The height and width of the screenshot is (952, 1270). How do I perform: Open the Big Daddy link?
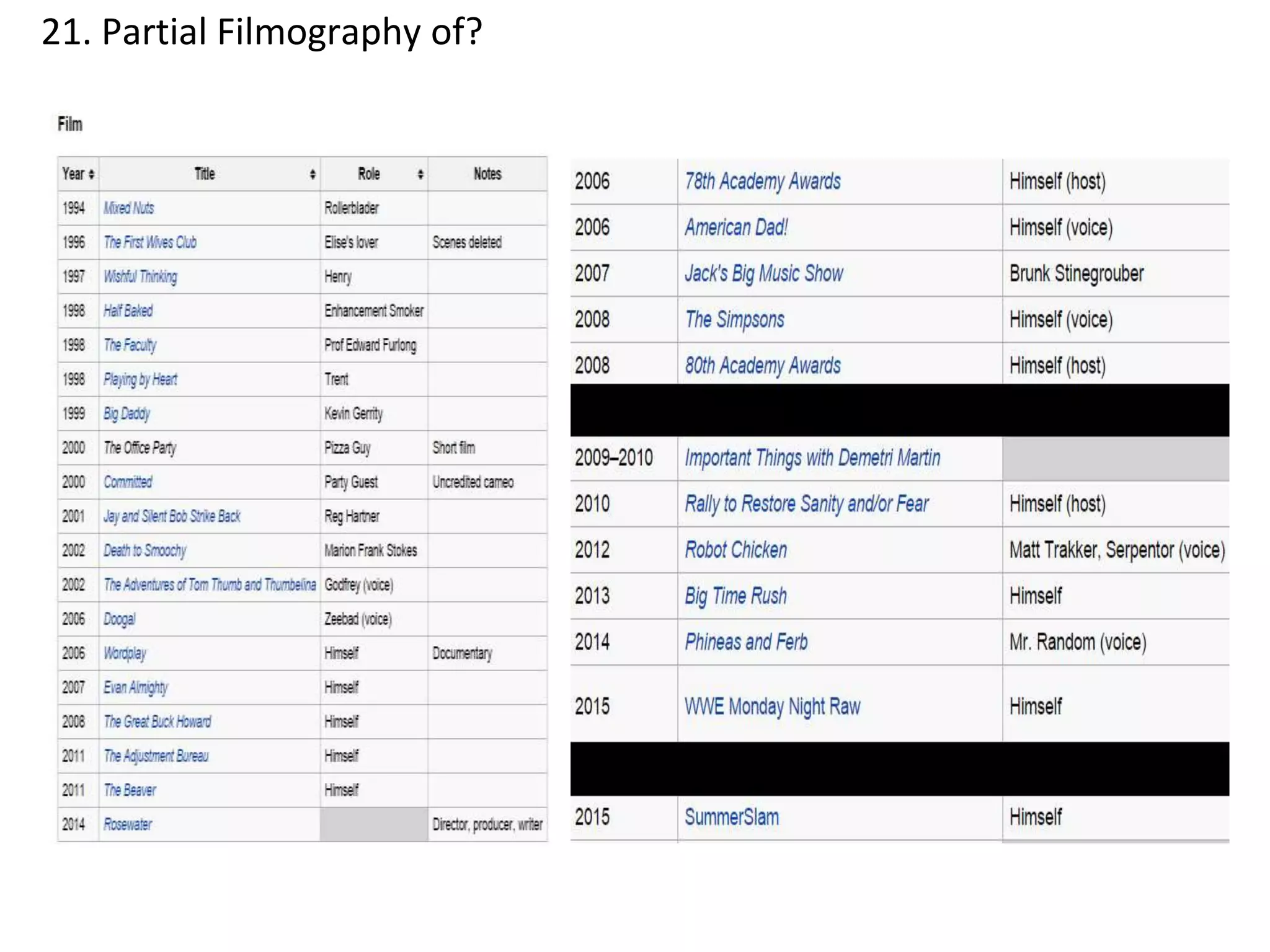(x=127, y=413)
